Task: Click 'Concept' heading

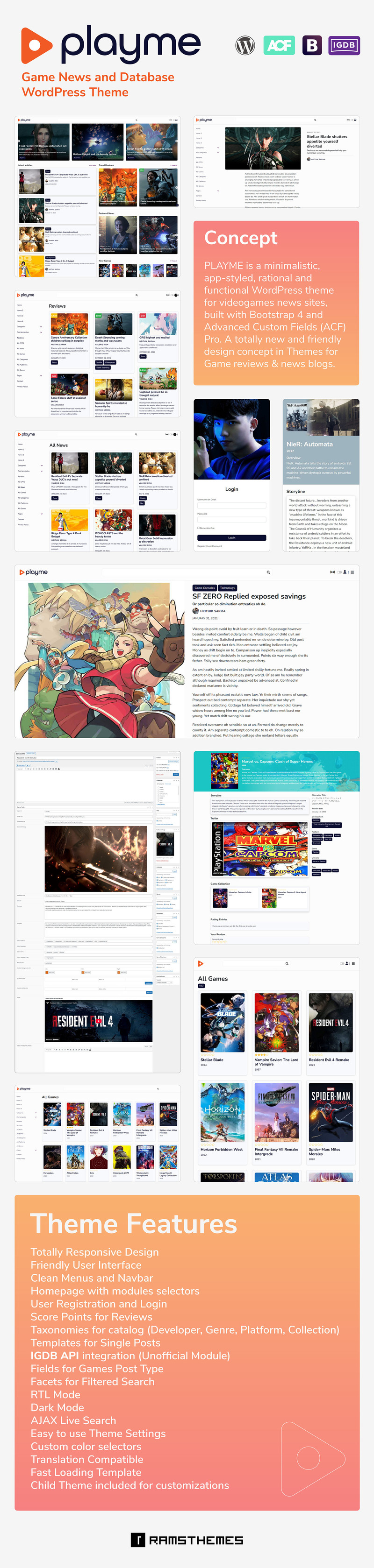Action: point(241,238)
